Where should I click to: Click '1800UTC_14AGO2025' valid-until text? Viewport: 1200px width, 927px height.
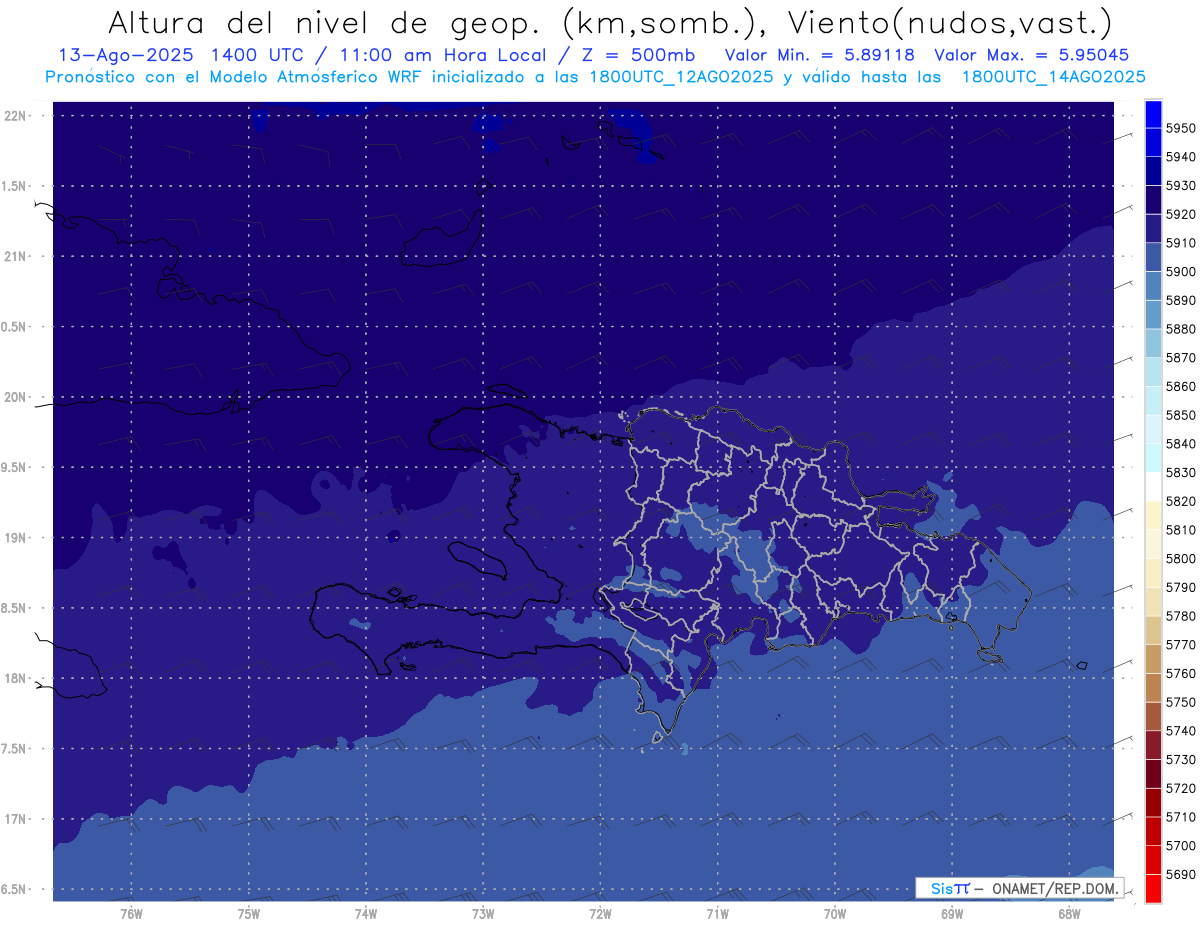click(x=1053, y=77)
